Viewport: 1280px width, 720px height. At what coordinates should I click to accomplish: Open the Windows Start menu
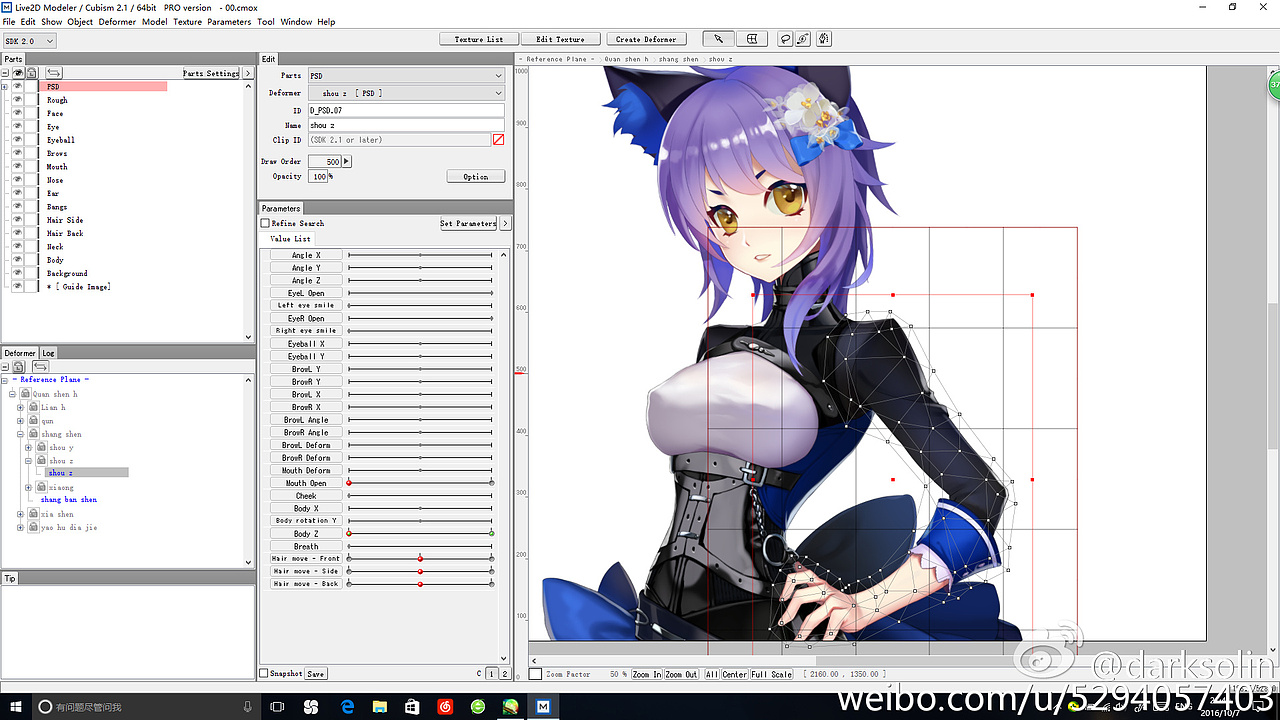[x=15, y=707]
